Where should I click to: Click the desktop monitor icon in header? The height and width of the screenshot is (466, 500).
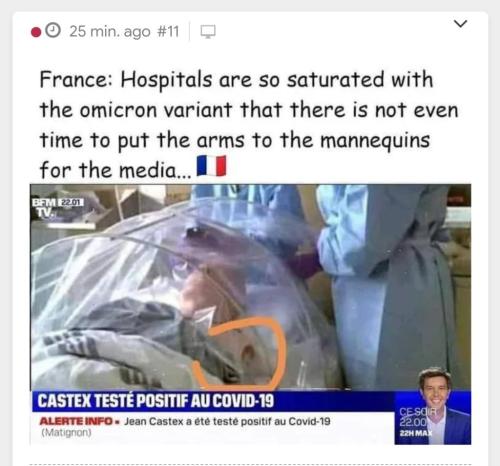(208, 32)
